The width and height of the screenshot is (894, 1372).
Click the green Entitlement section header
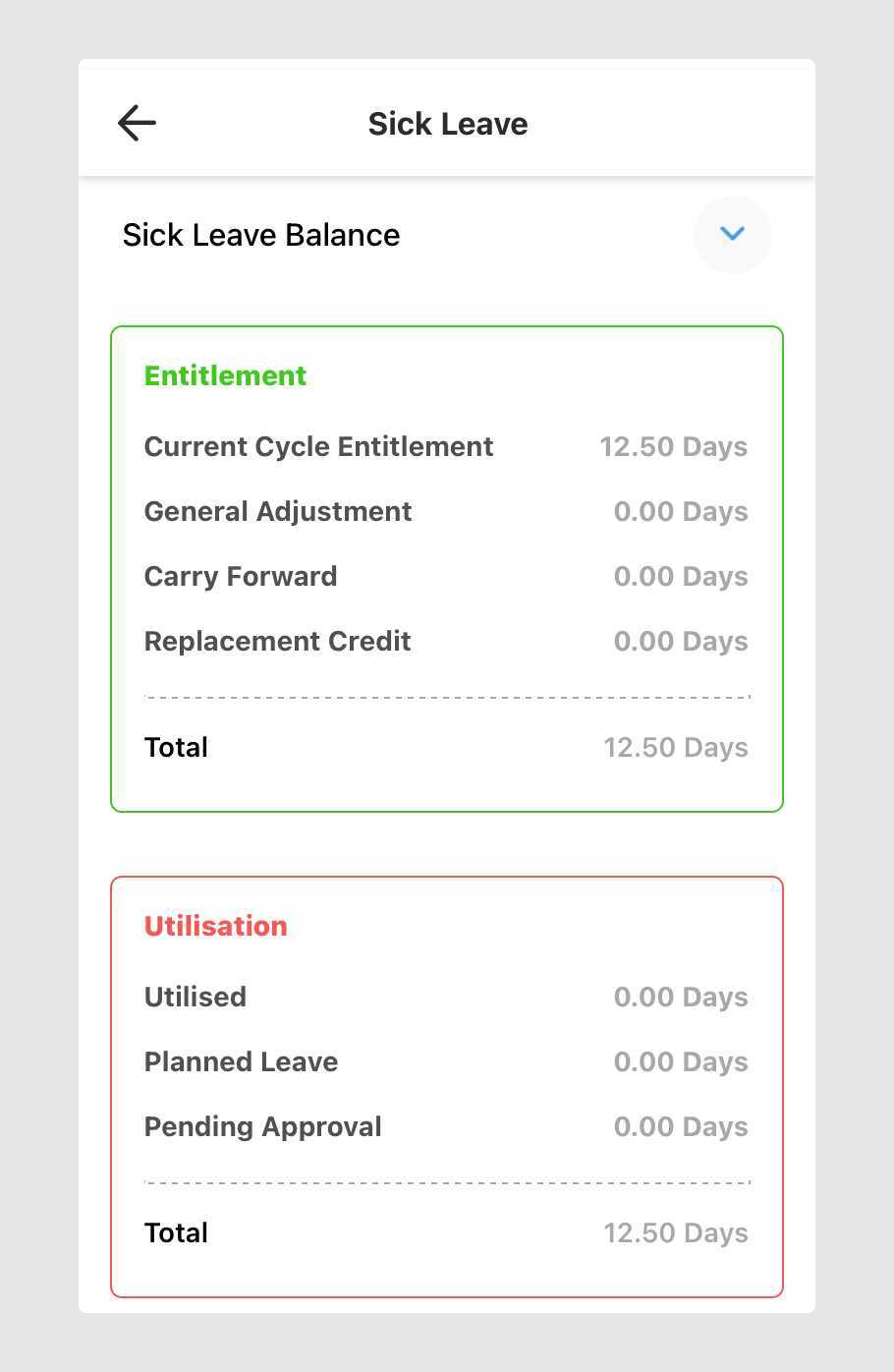pos(225,375)
